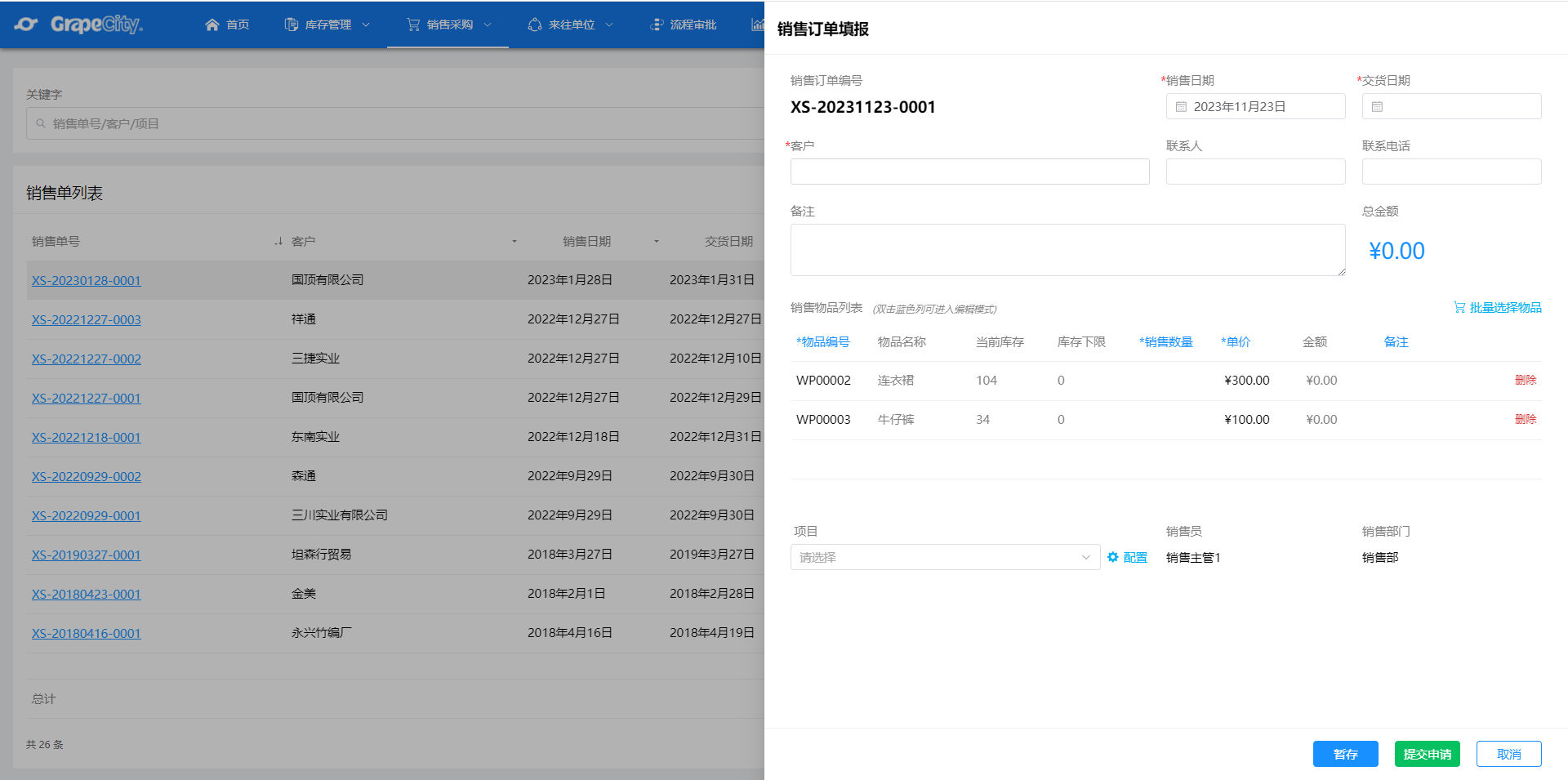
Task: Expand the 库存管理 menu
Action: click(x=327, y=25)
